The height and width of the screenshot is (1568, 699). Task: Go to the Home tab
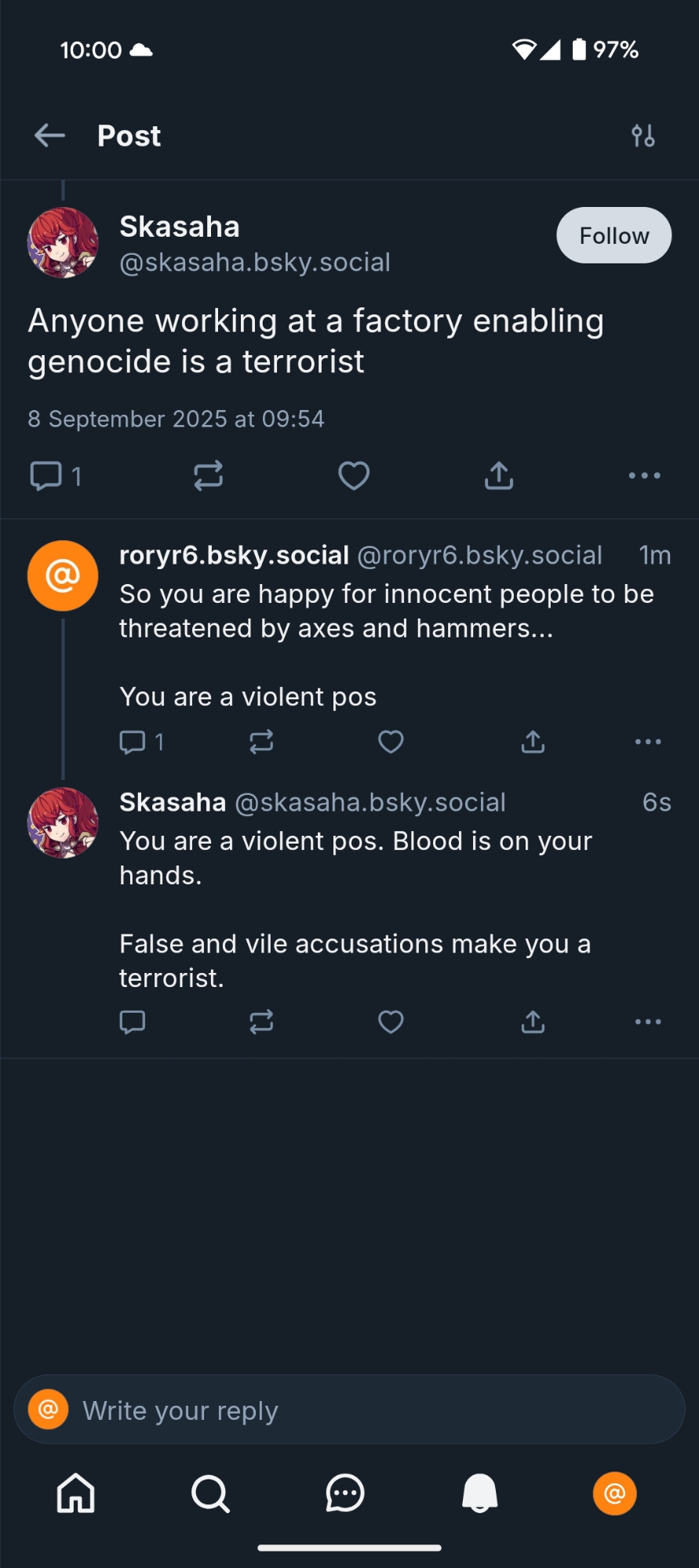tap(76, 1493)
